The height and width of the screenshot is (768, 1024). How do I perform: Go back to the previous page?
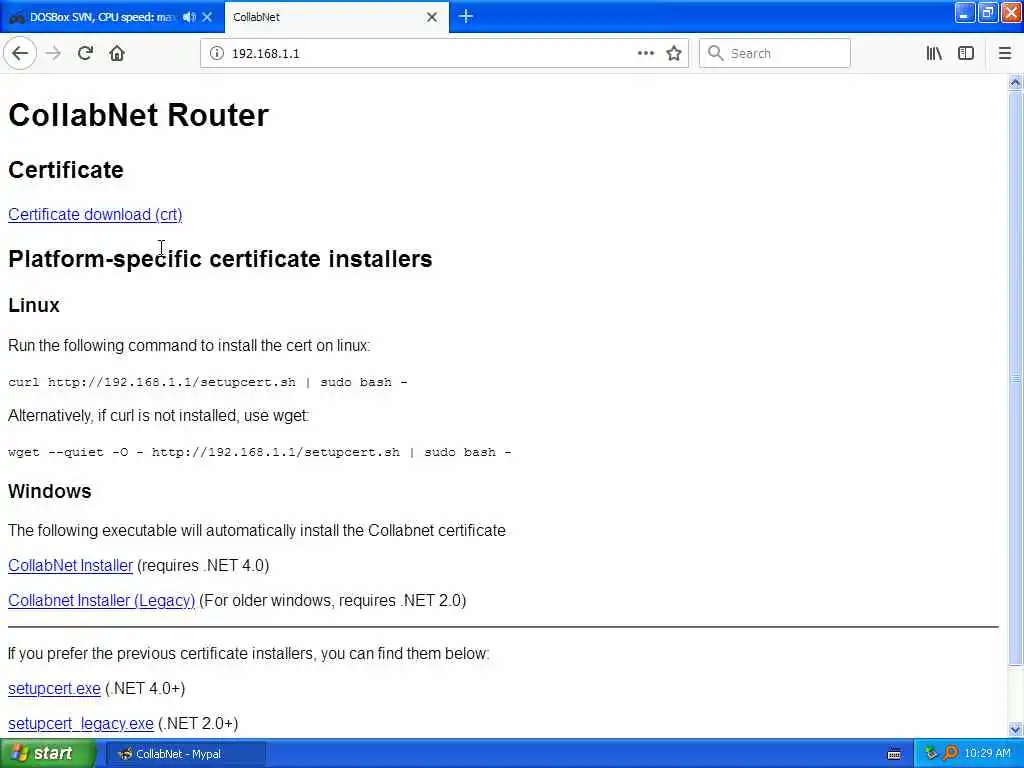click(20, 53)
